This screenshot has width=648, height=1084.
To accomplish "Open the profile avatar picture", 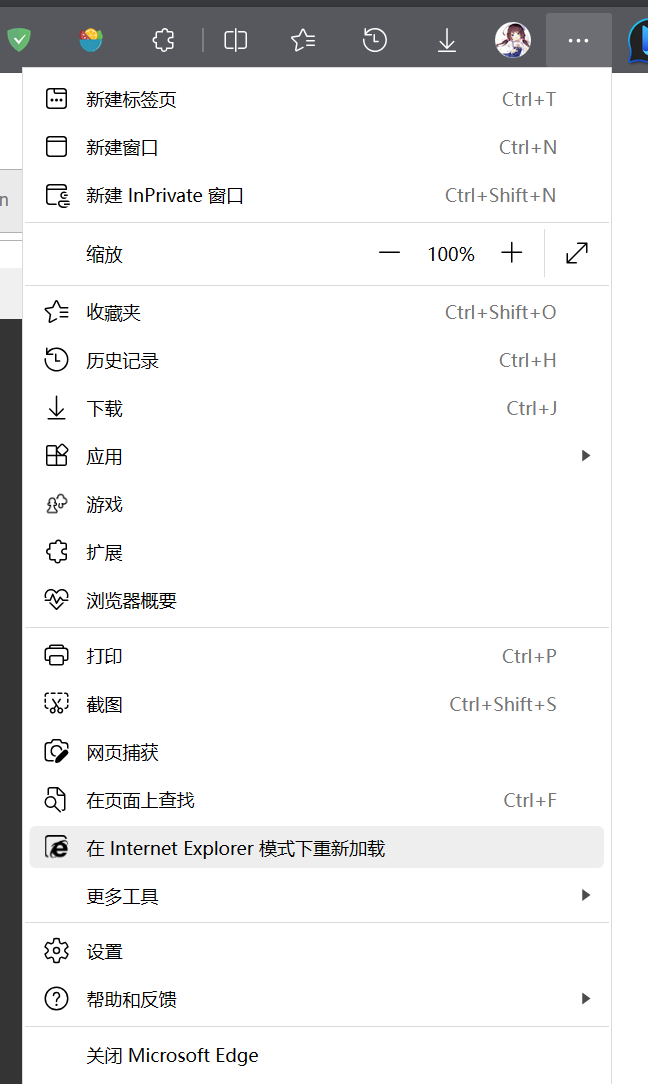I will point(513,40).
